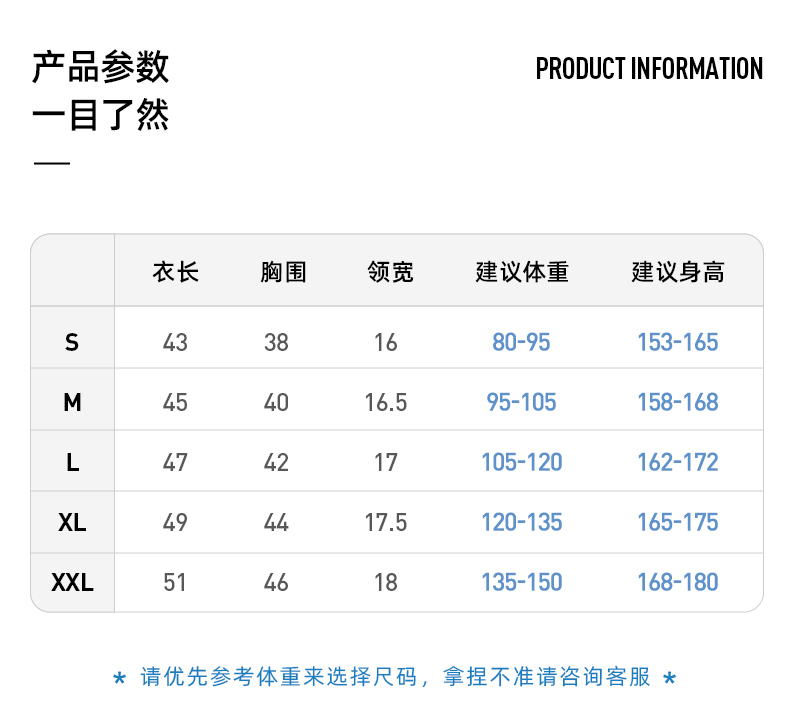Select the 建议身高 column header
Image resolution: width=790 pixels, height=717 pixels.
click(678, 272)
